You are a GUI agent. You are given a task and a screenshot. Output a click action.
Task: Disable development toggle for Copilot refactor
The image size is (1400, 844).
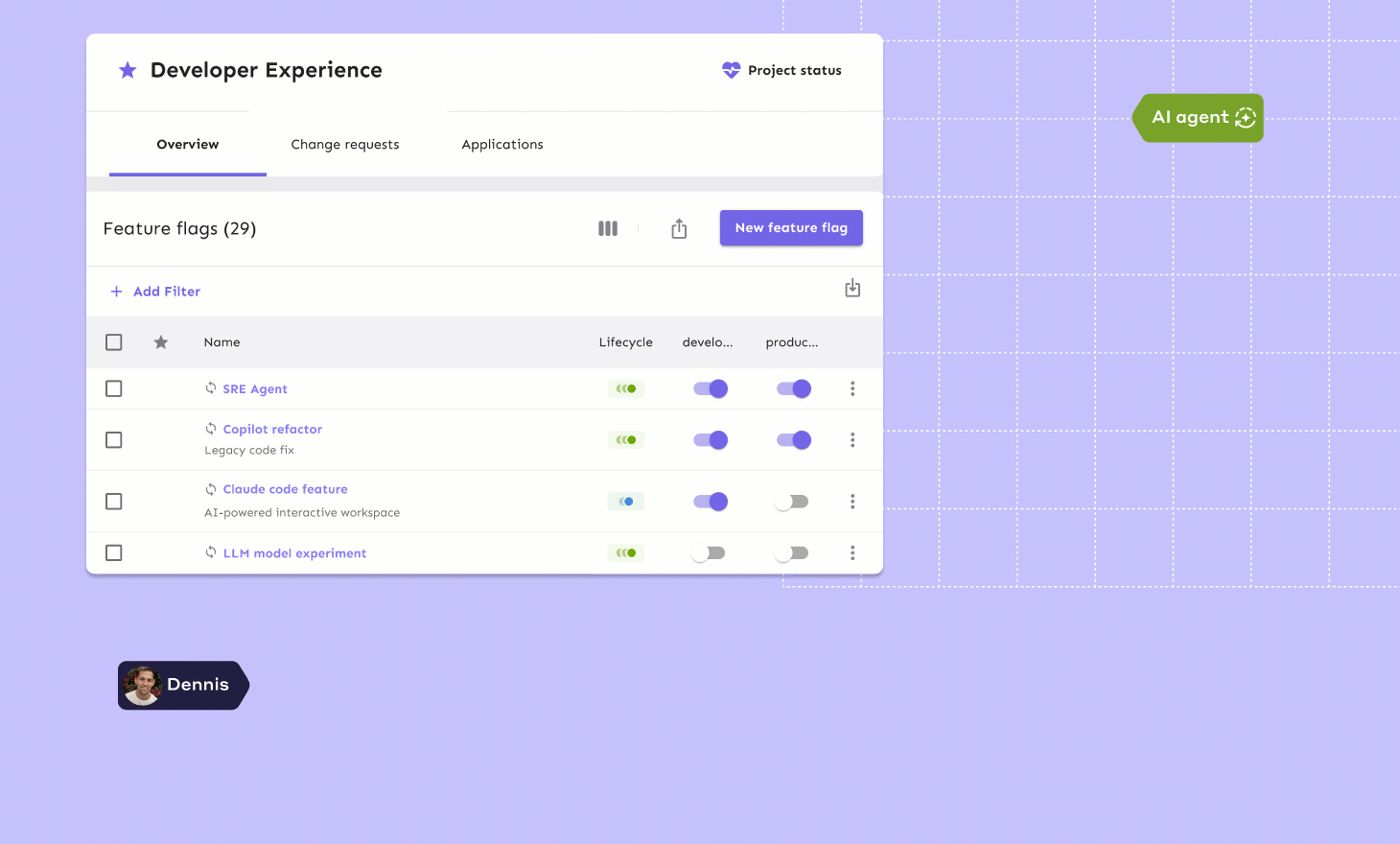tap(711, 440)
